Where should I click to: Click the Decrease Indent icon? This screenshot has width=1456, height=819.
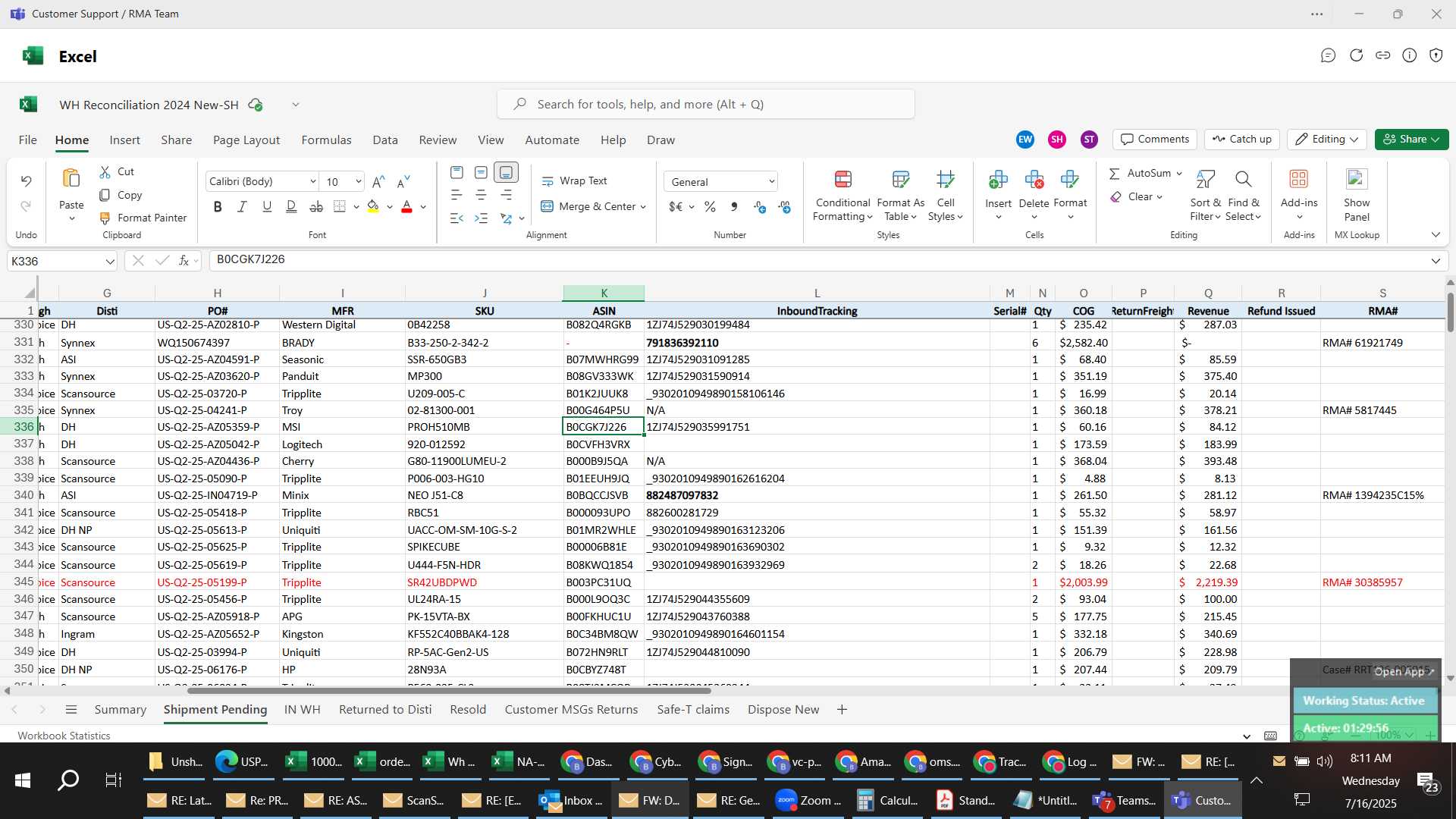[x=457, y=218]
